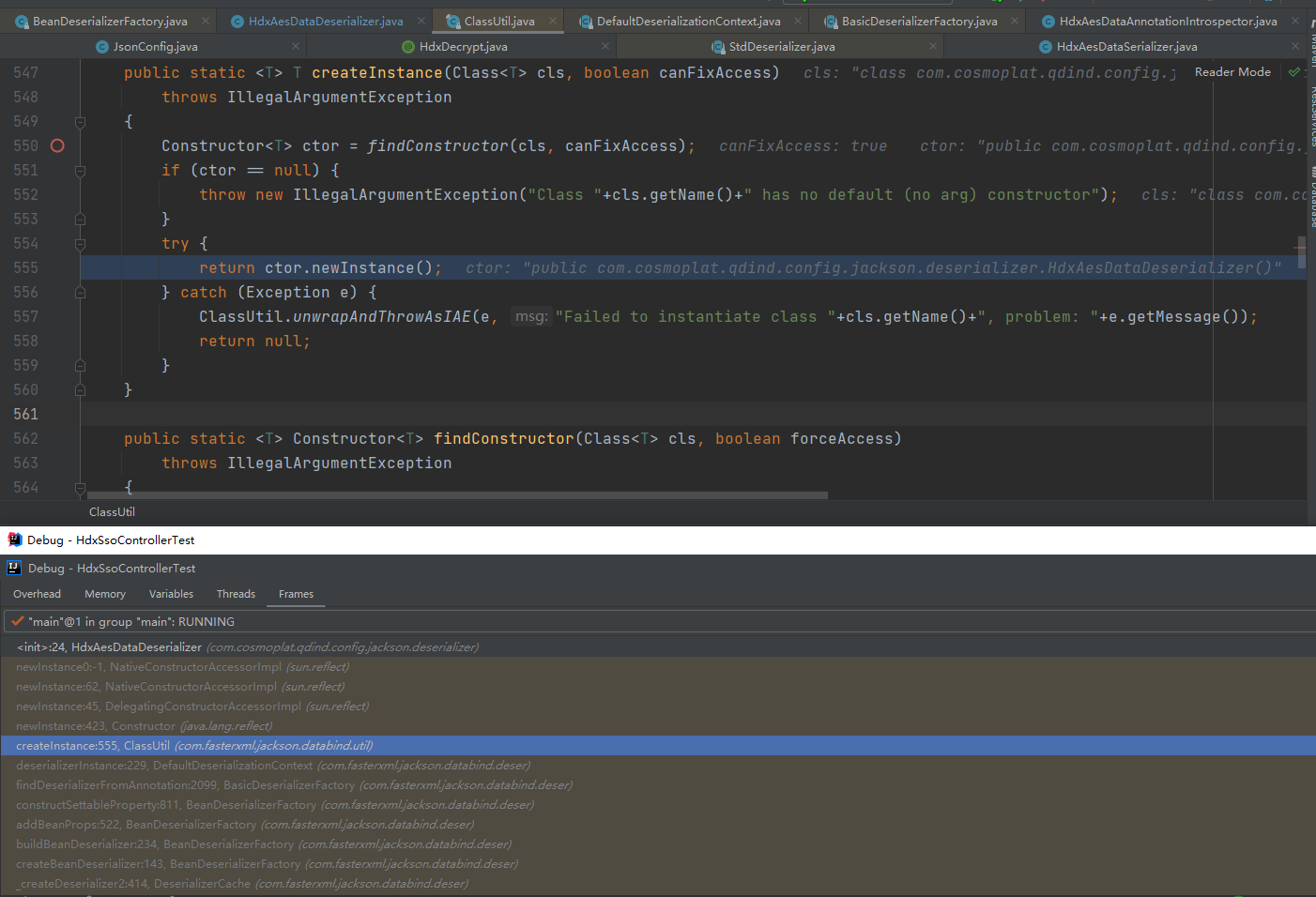
Task: Click the file icon on the StdDeserializer.java tab
Action: 718,47
